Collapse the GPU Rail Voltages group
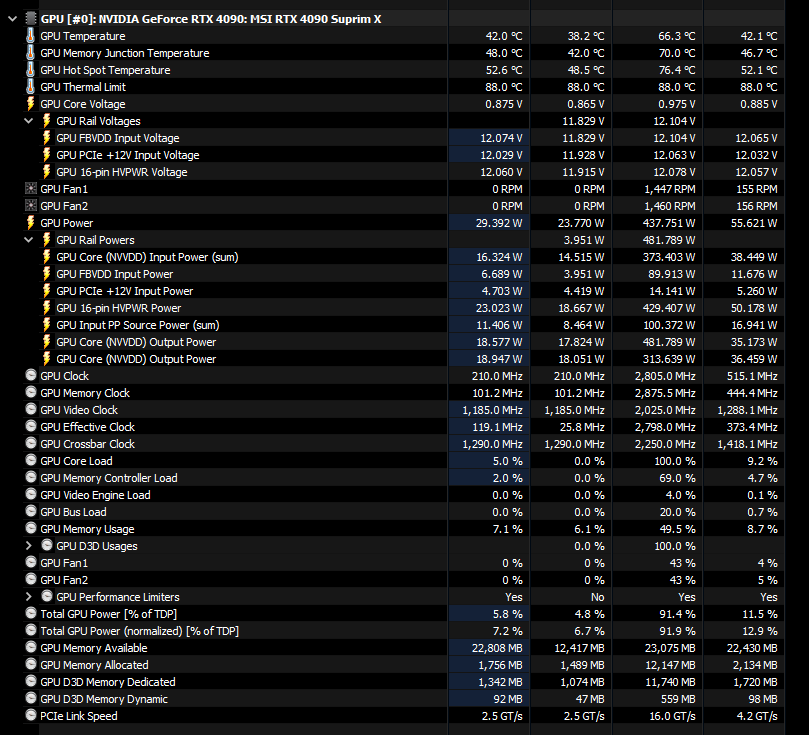 pyautogui.click(x=29, y=121)
